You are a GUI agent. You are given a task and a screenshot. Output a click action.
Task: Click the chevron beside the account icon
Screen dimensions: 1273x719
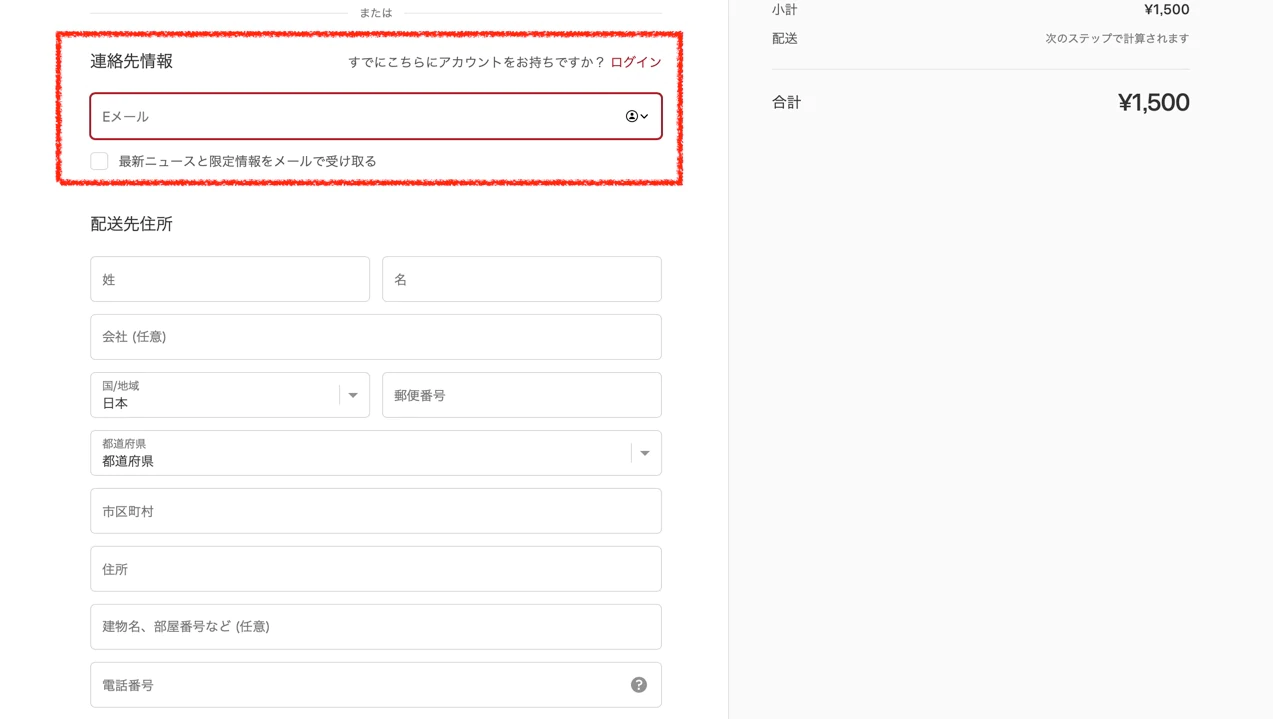pos(646,116)
